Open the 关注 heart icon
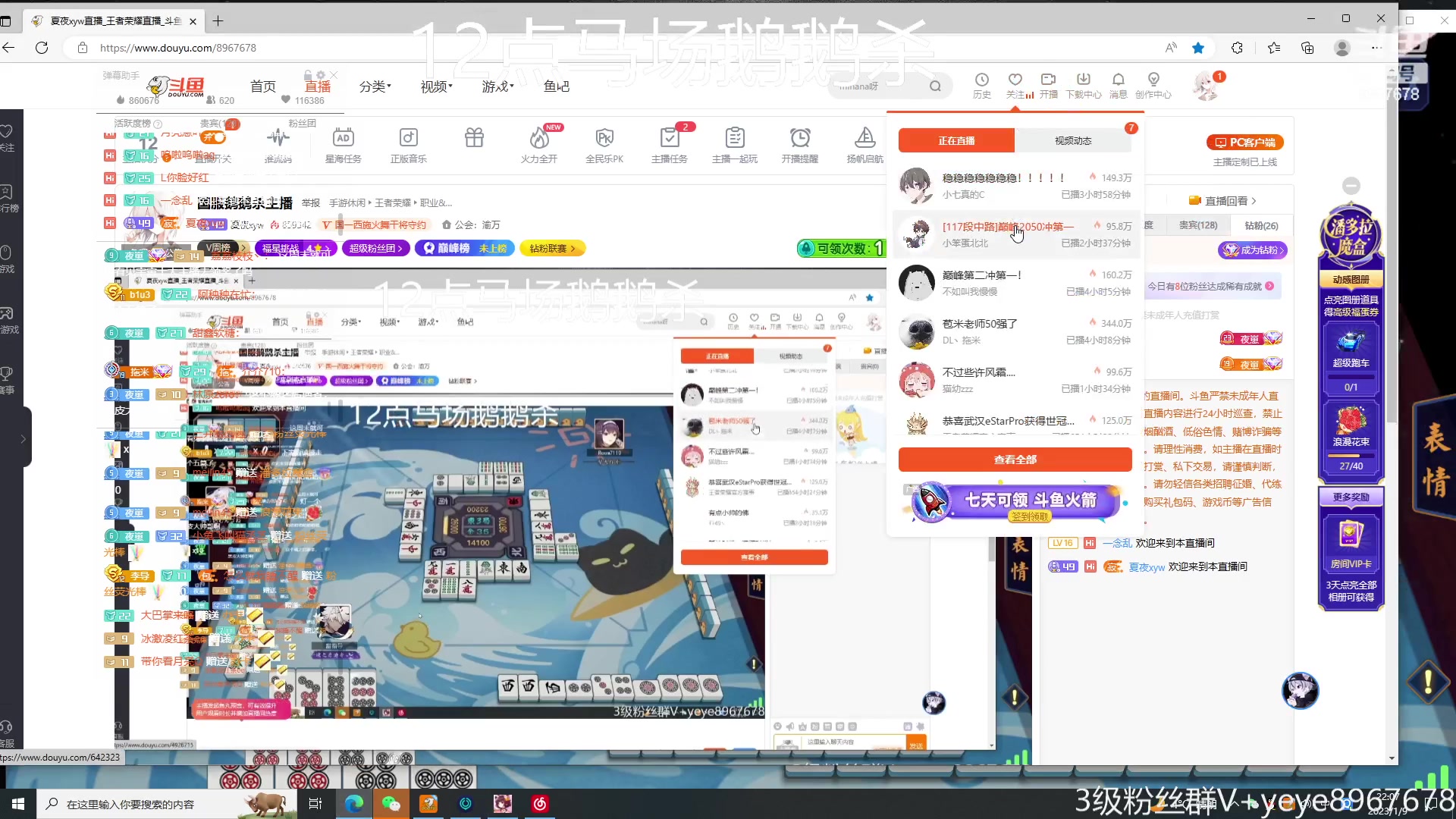The image size is (1456, 819). tap(1015, 85)
